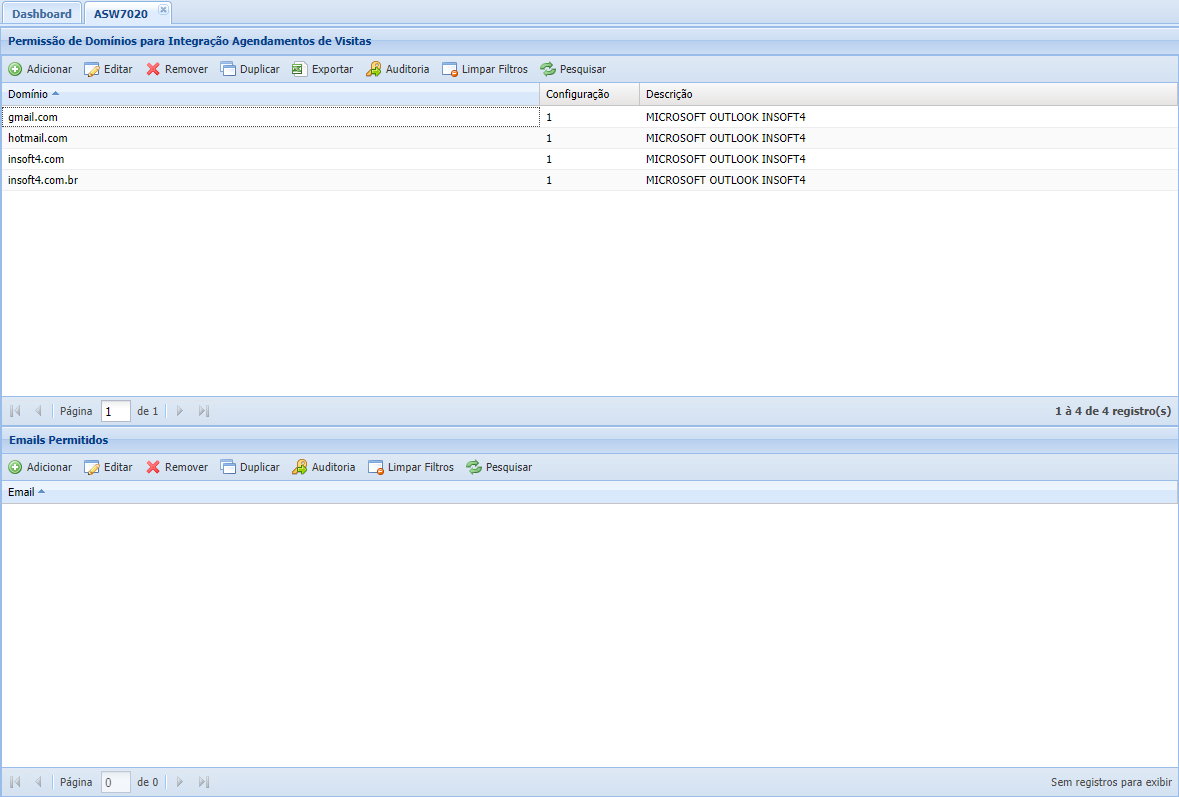Select the insoft4.com domain row
Image resolution: width=1179 pixels, height=797 pixels.
click(590, 159)
